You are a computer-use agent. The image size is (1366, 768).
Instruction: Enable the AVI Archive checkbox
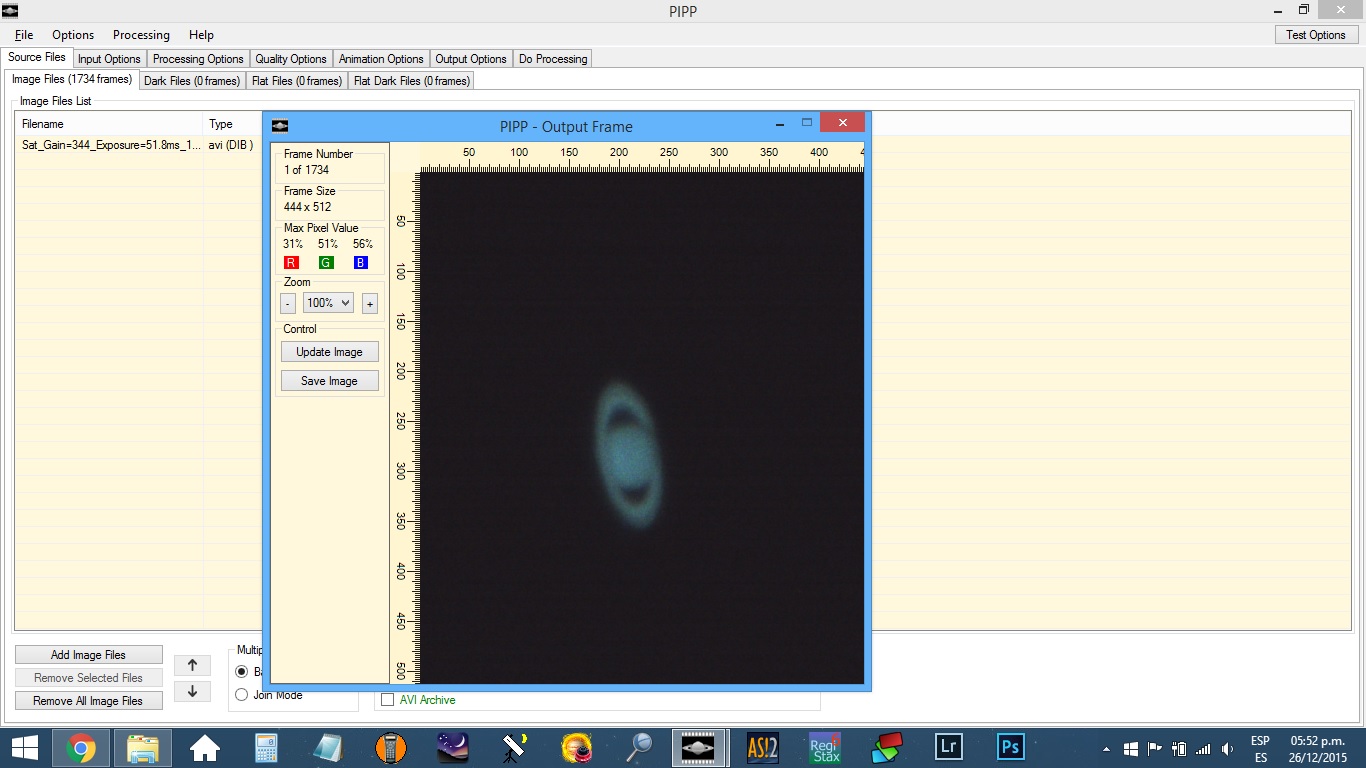(388, 700)
